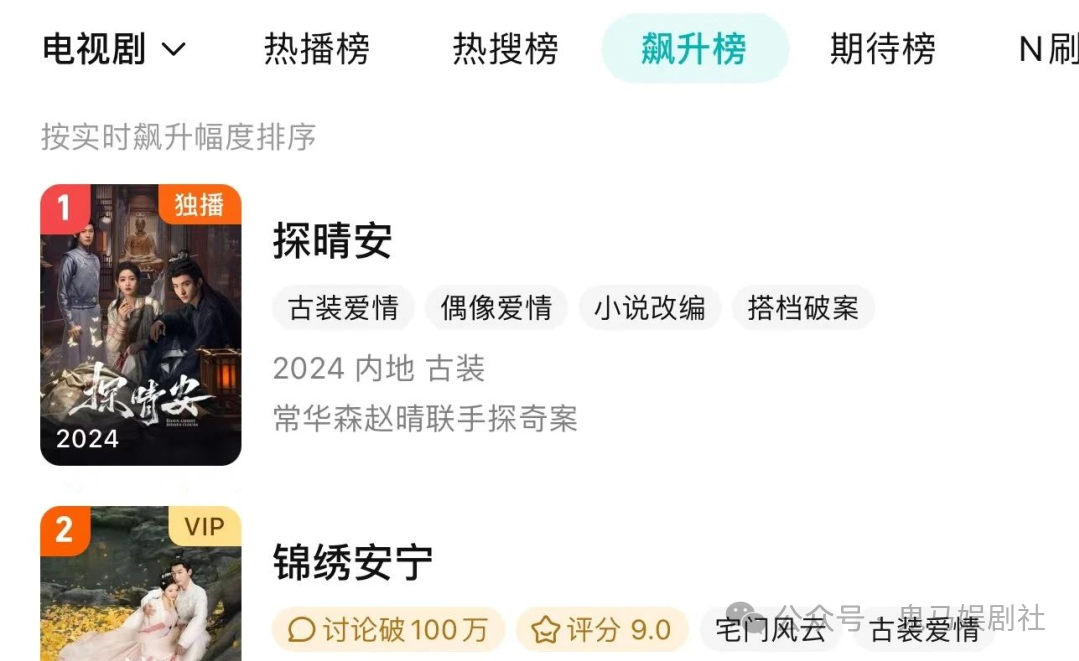1079x661 pixels.
Task: Select the 宅门风云 tag
Action: click(x=770, y=629)
